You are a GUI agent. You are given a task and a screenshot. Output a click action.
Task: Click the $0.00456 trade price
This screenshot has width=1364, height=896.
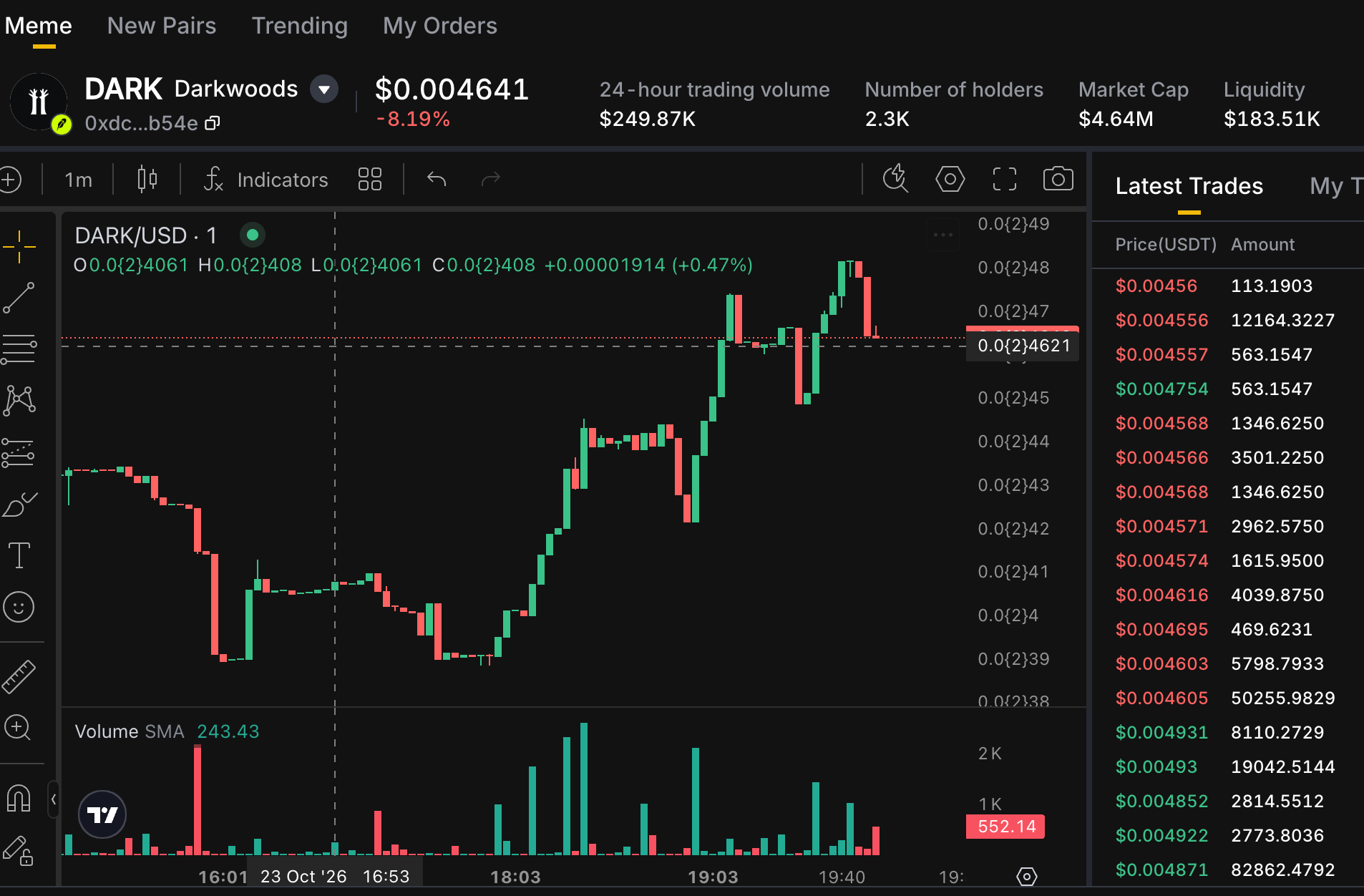tap(1156, 286)
